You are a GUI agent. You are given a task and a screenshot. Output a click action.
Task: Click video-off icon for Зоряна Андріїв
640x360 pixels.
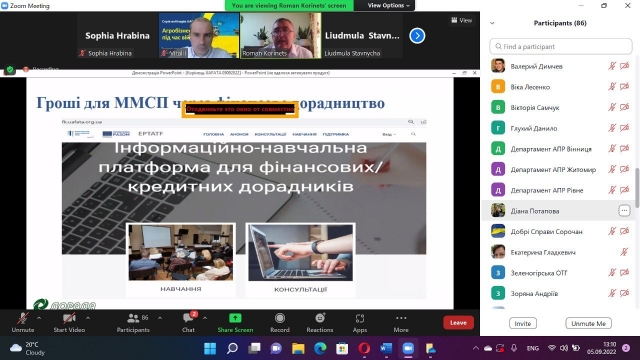pos(624,293)
